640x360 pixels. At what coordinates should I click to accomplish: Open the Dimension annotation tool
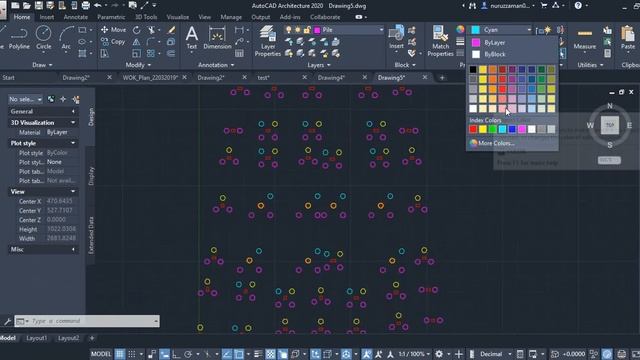pos(217,38)
